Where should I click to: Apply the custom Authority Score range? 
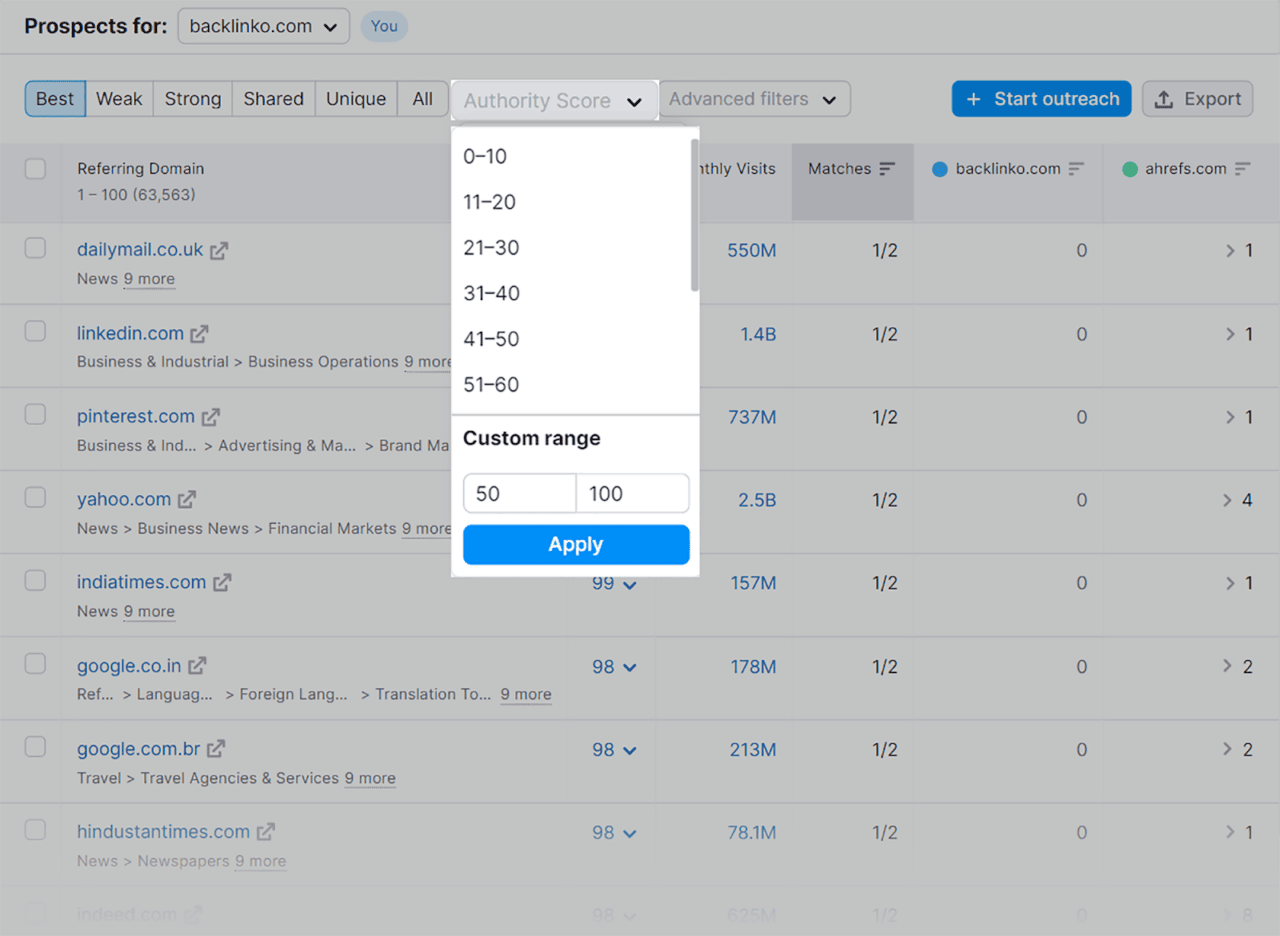[x=575, y=544]
